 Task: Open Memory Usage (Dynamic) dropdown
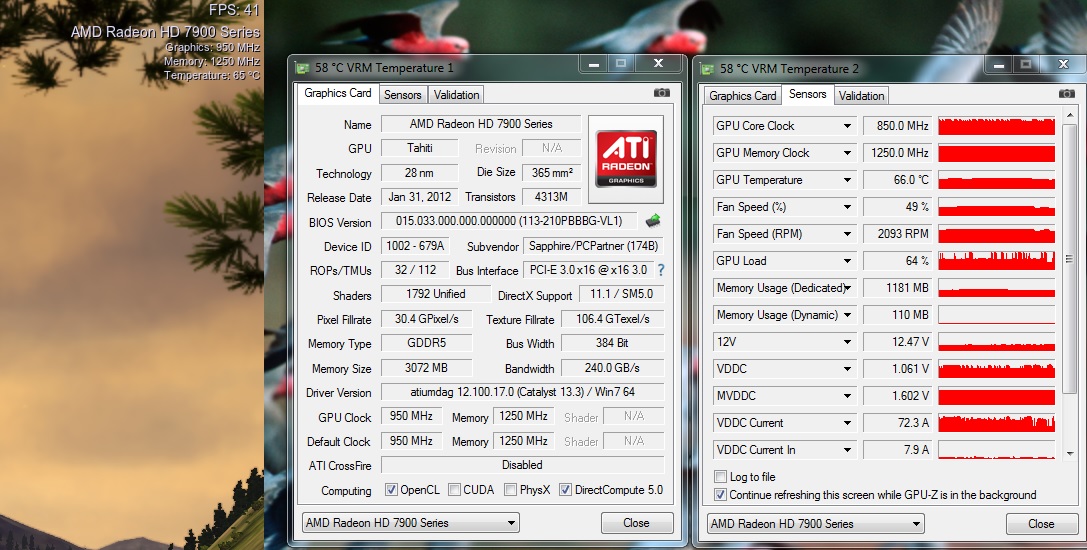tap(847, 315)
